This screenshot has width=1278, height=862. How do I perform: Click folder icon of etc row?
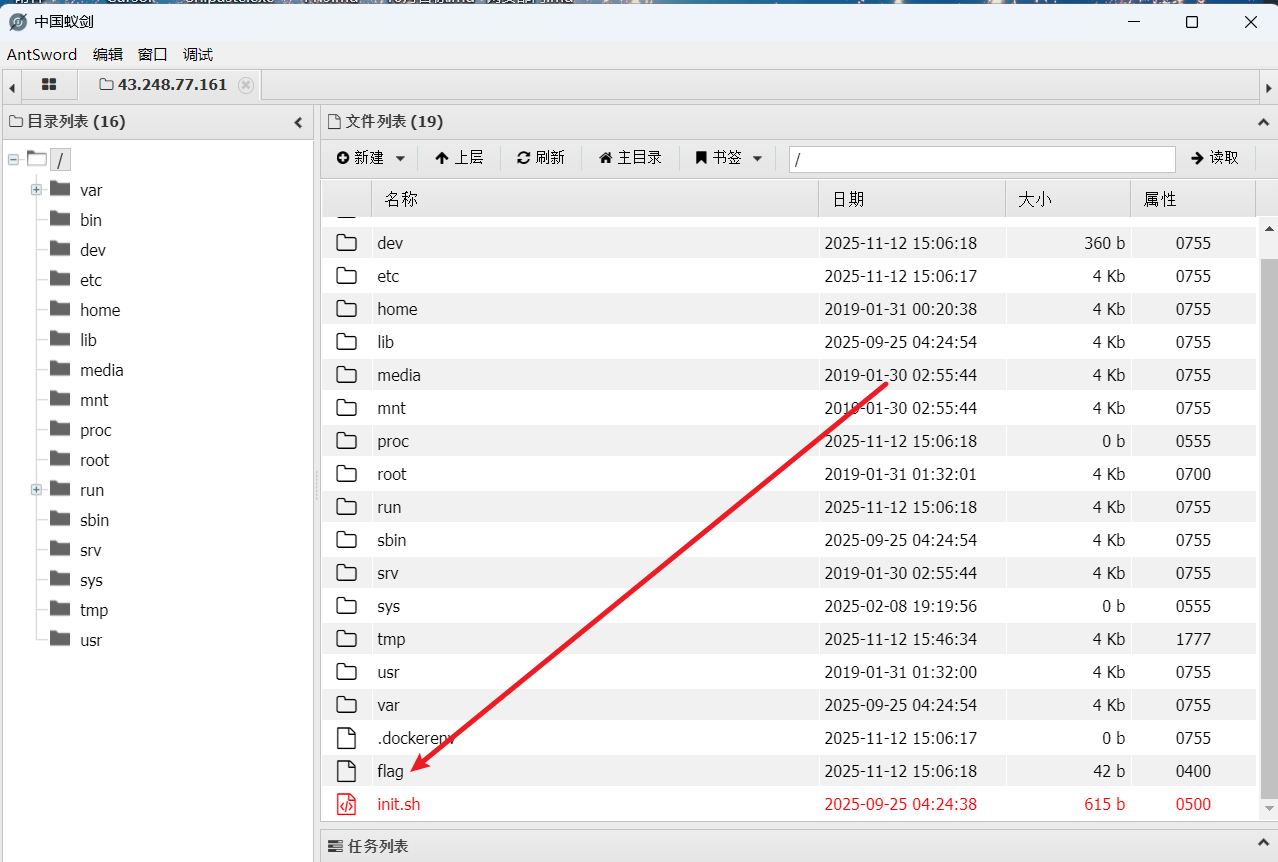click(346, 276)
